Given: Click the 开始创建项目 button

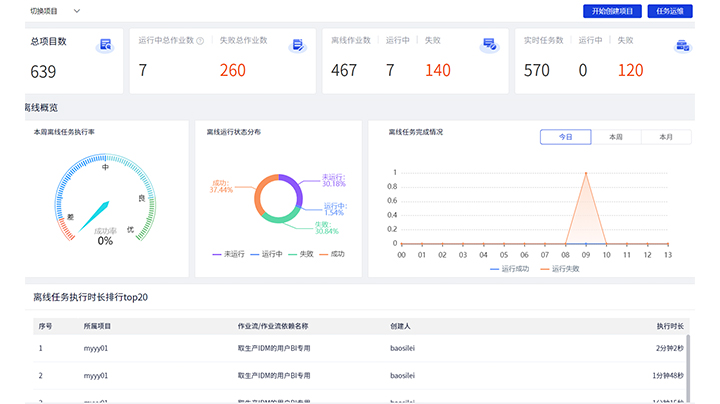Looking at the screenshot, I should pyautogui.click(x=611, y=11).
